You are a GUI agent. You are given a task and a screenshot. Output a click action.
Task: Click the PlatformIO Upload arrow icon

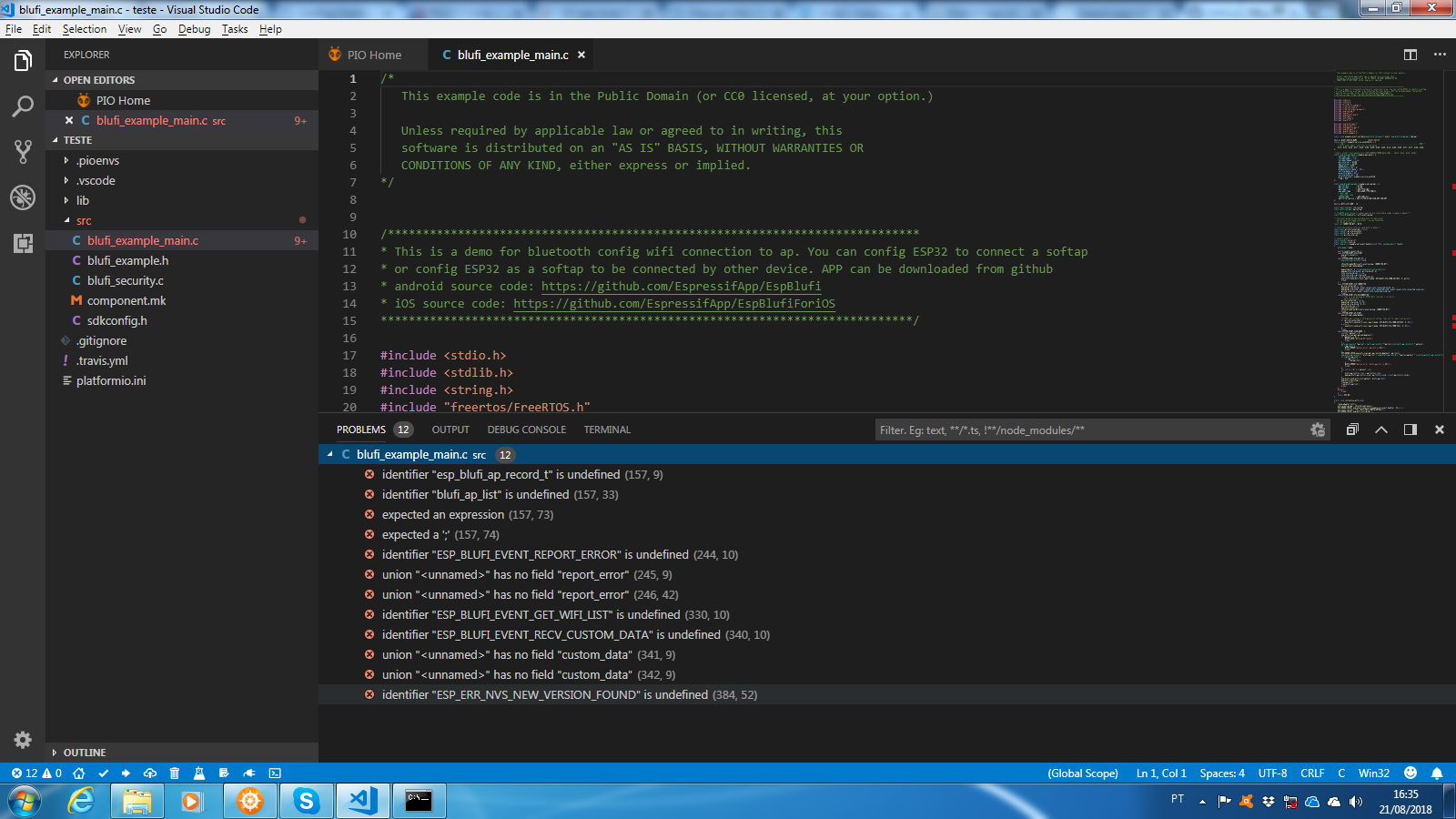(x=126, y=773)
